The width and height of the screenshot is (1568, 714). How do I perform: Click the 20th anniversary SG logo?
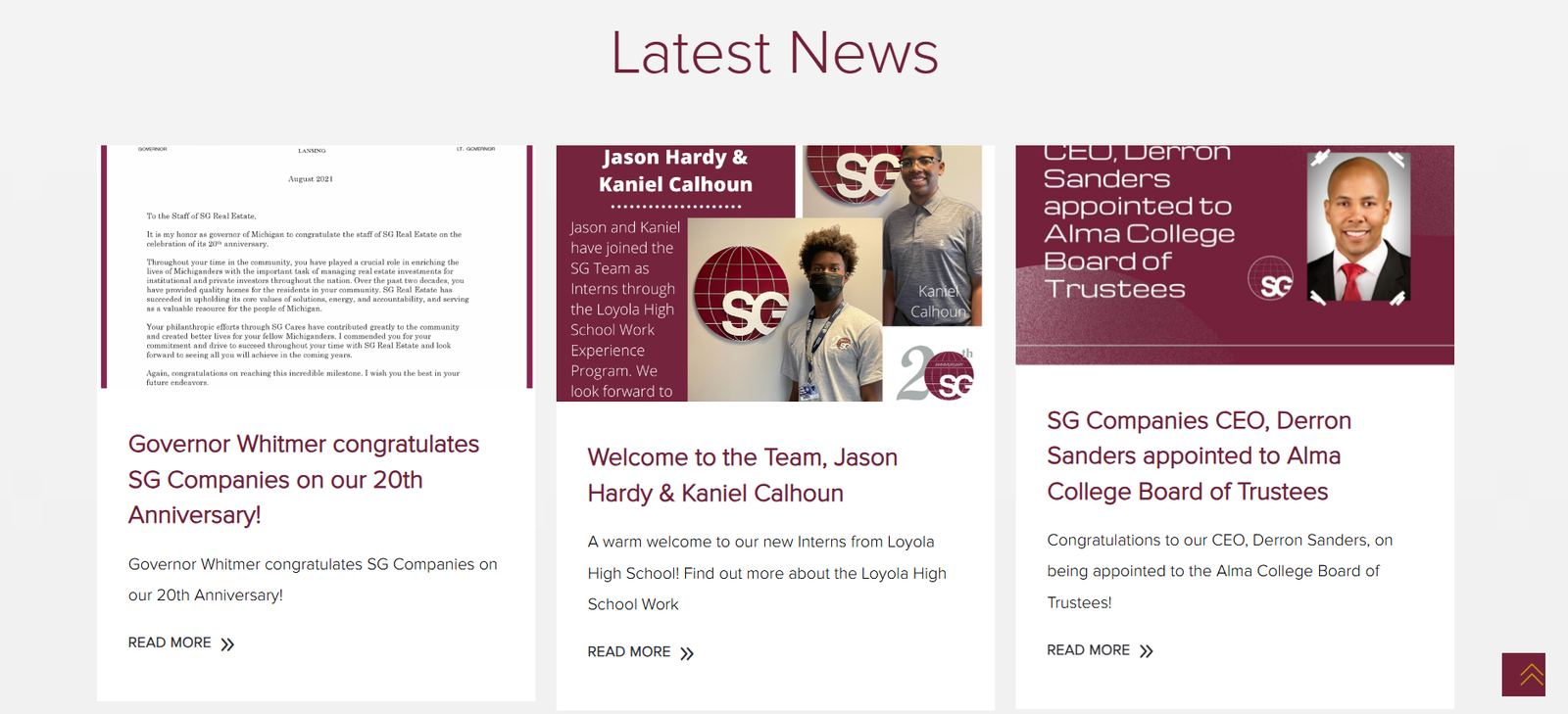pos(936,373)
